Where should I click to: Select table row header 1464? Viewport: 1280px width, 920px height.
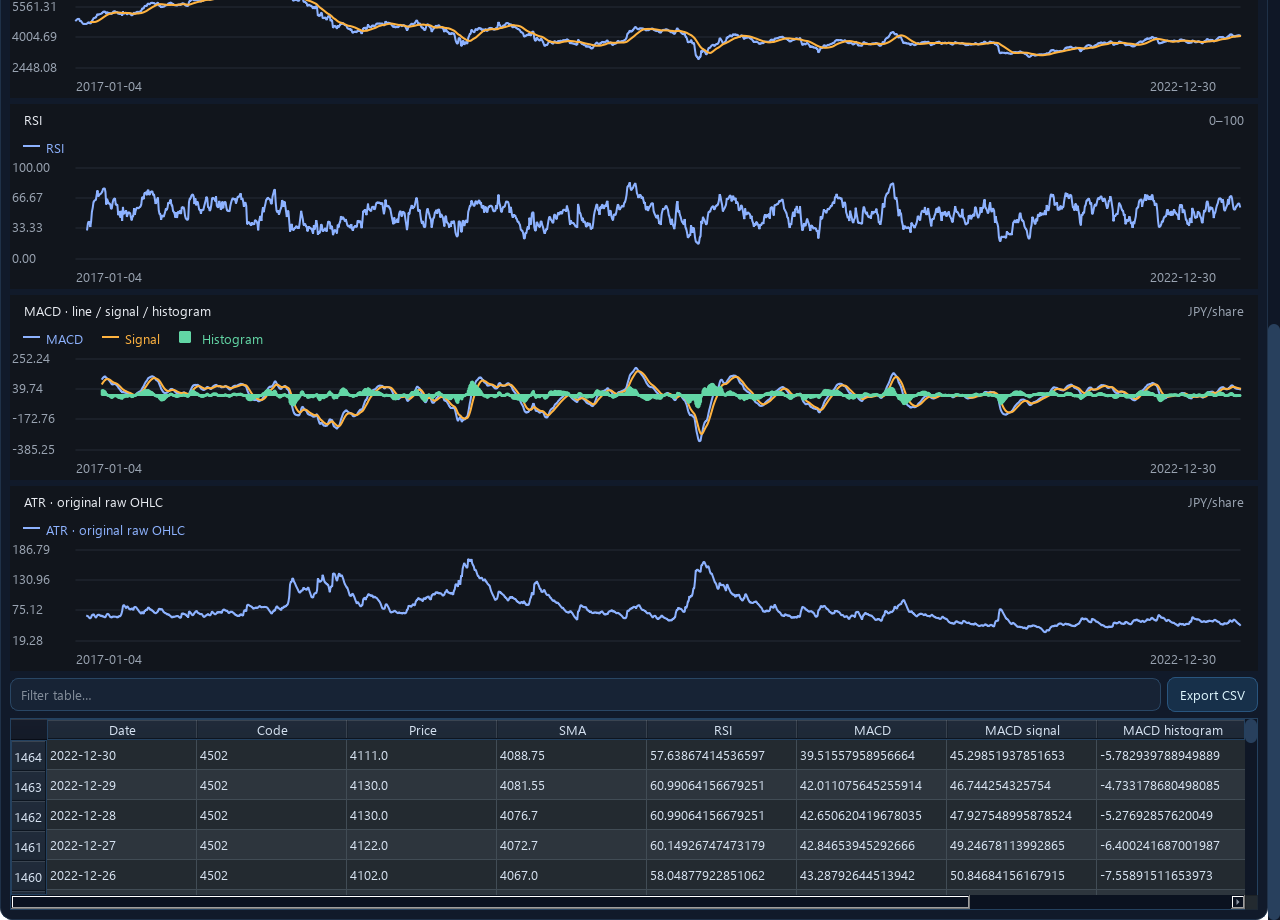coord(29,756)
